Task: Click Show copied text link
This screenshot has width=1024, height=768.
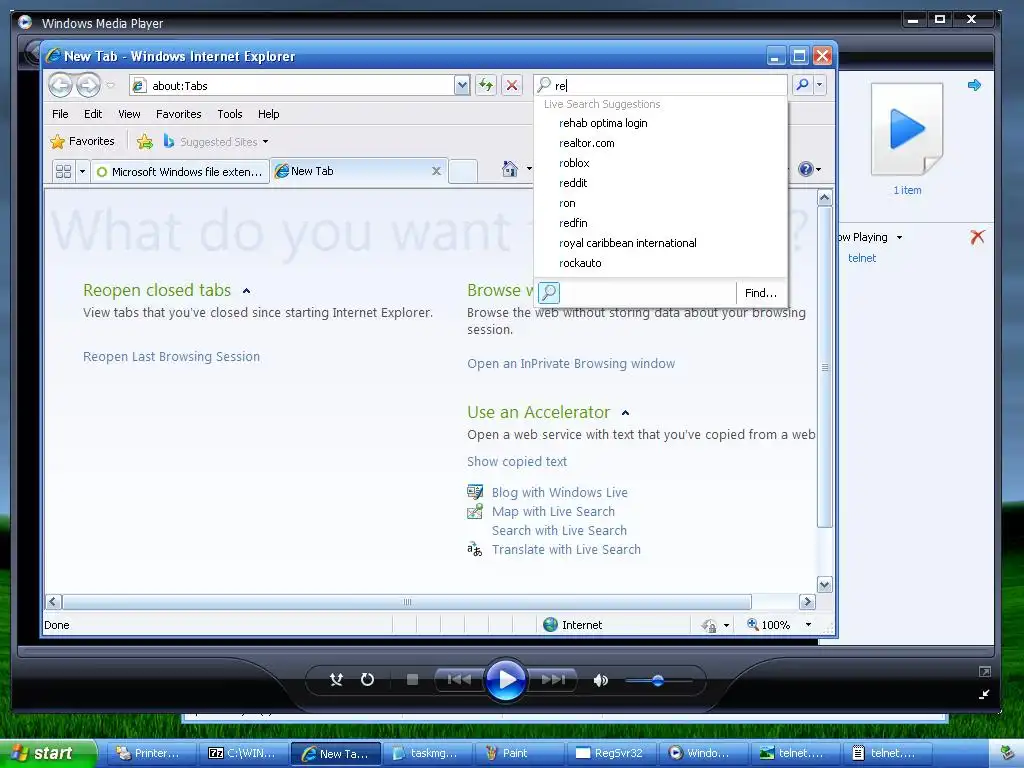Action: pyautogui.click(x=517, y=462)
